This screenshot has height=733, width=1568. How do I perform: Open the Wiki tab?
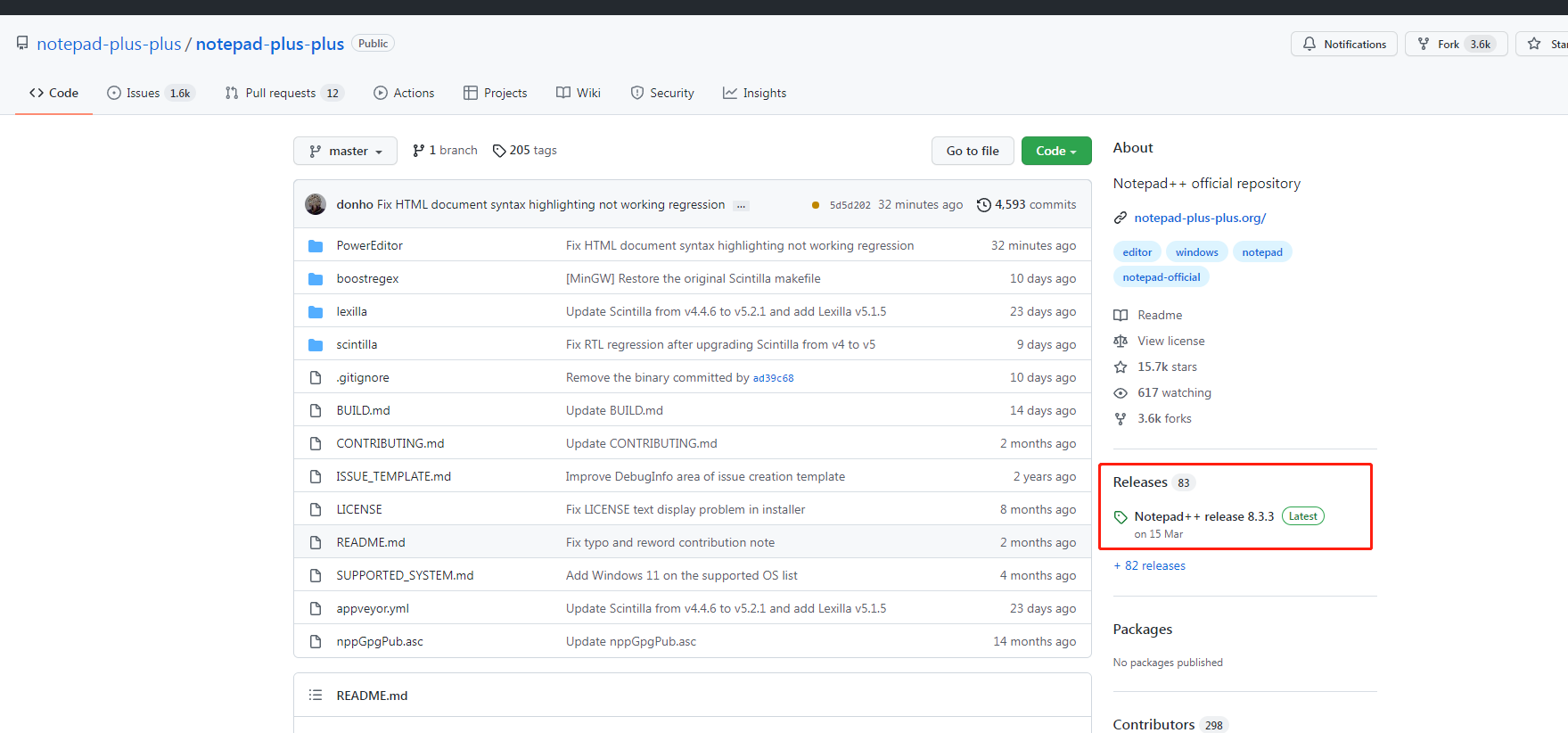(579, 93)
